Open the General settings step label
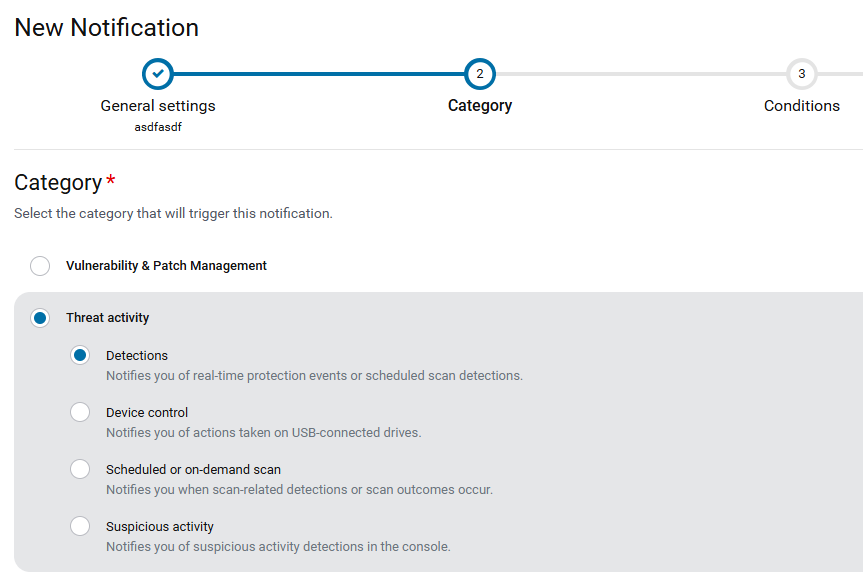 tap(158, 106)
